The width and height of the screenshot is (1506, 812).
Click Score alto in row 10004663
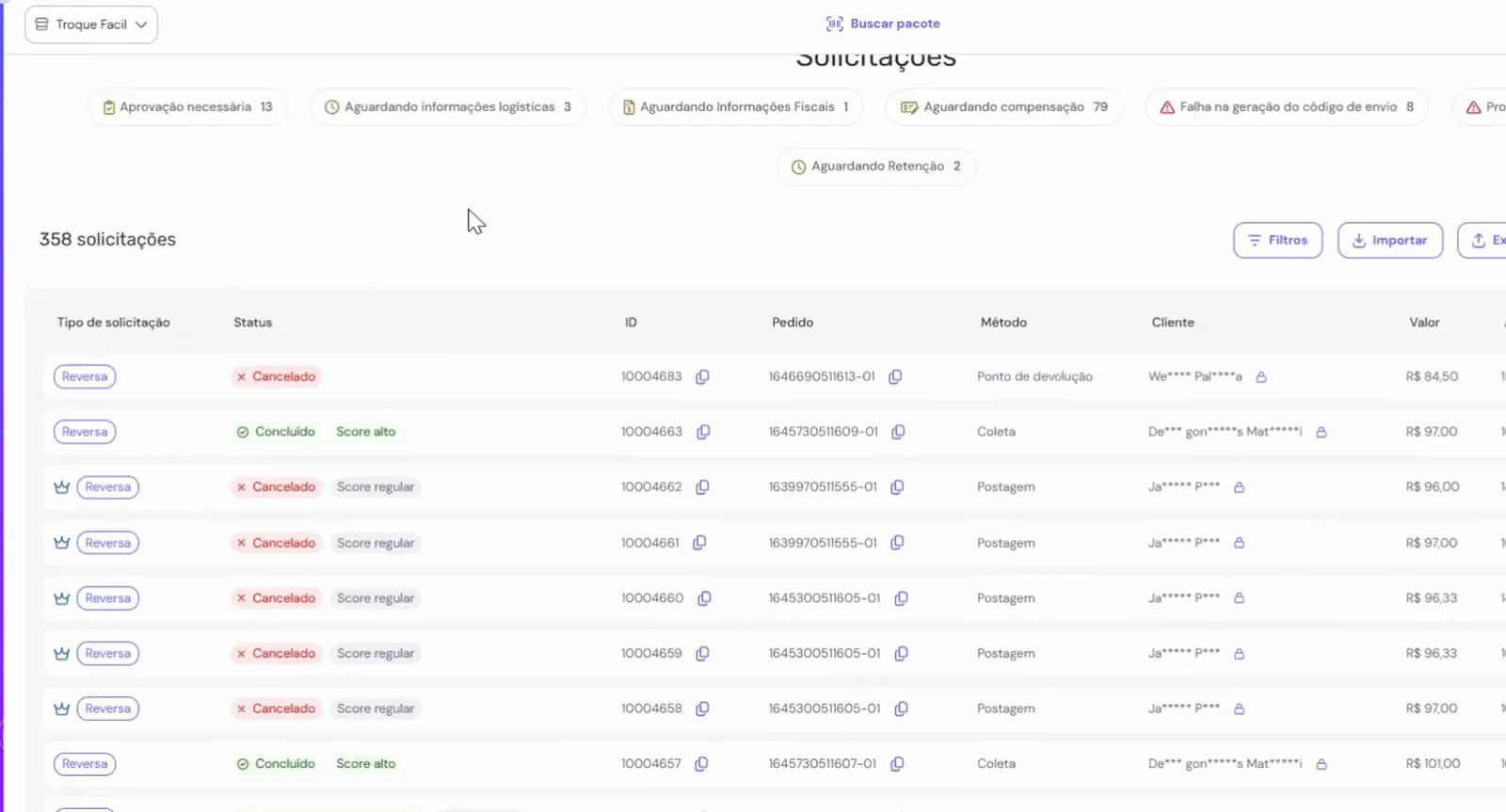pos(366,432)
